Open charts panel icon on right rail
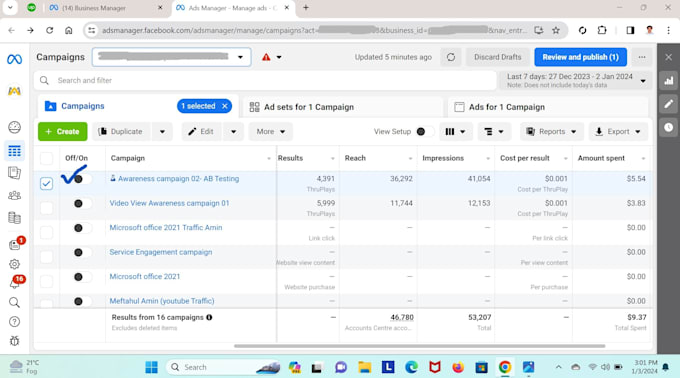 coord(669,81)
